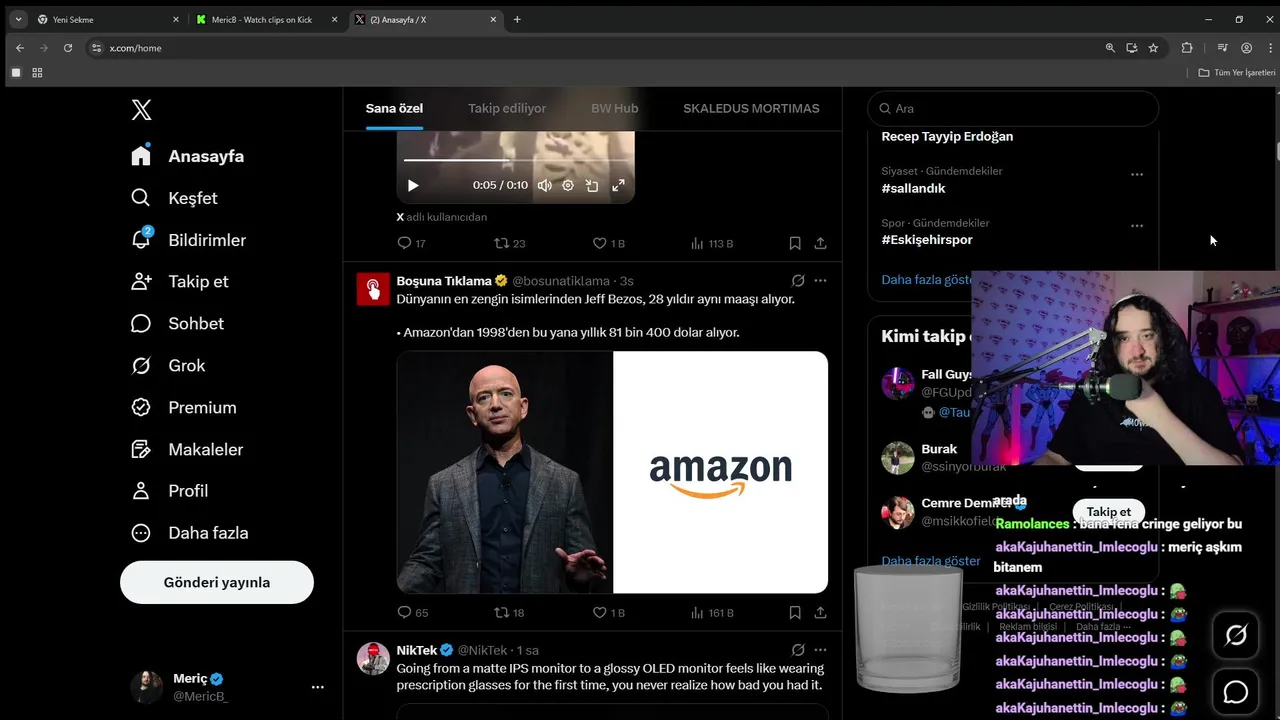
Task: Open Grok from sidebar
Action: (x=168, y=365)
